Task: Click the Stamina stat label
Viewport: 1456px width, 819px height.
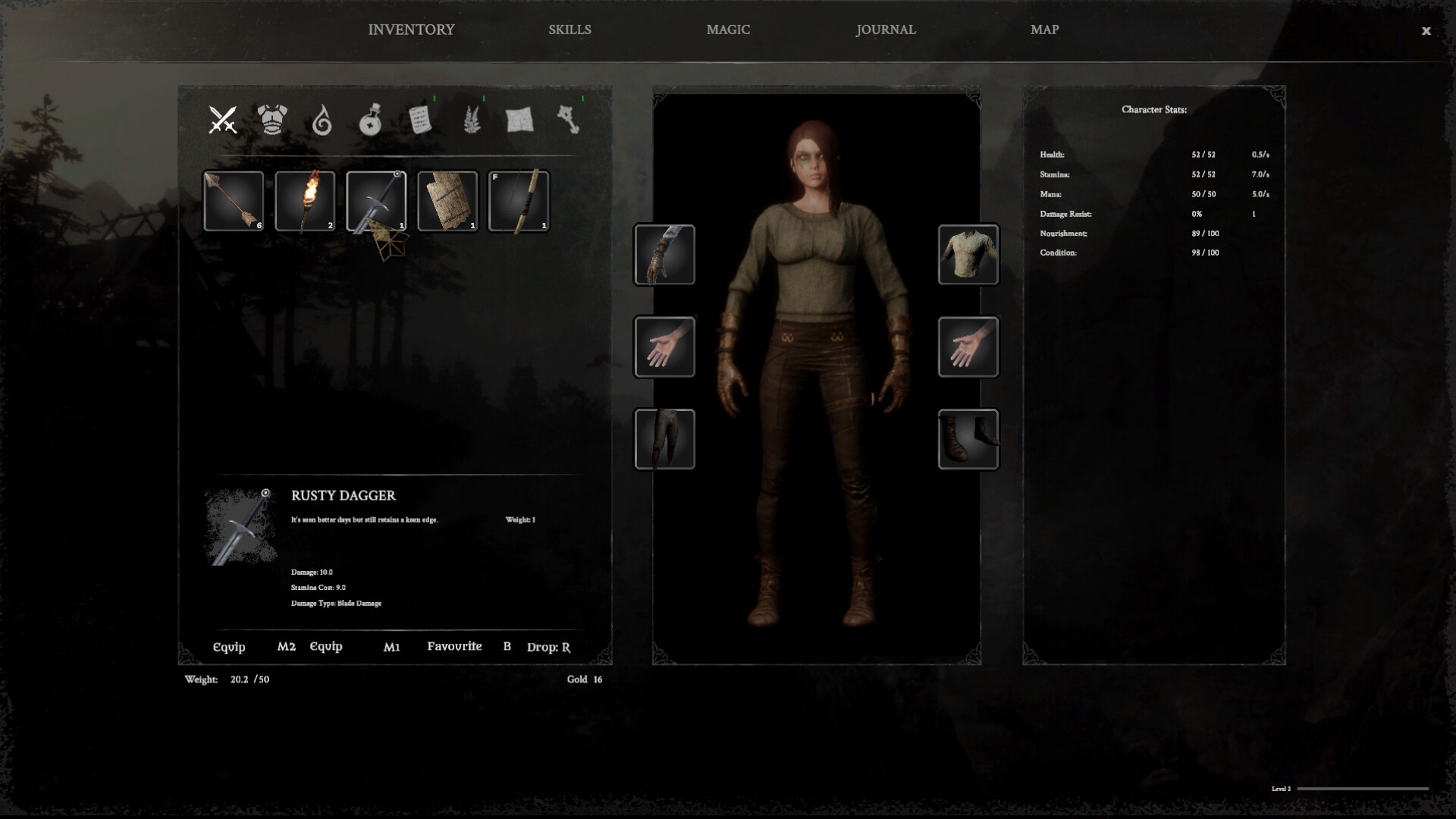Action: (1055, 174)
